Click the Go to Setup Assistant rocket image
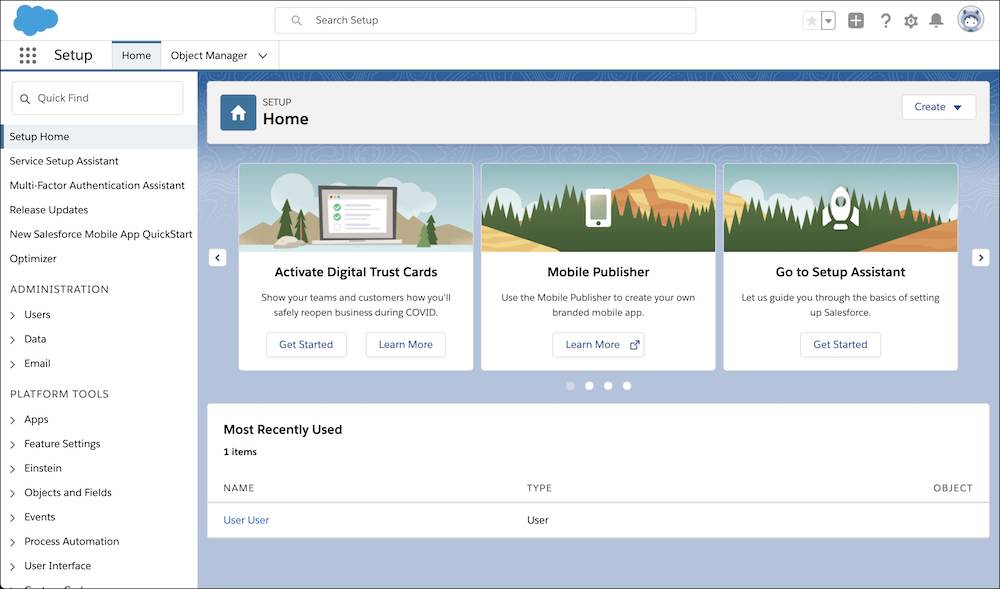The width and height of the screenshot is (1000, 589). [841, 208]
